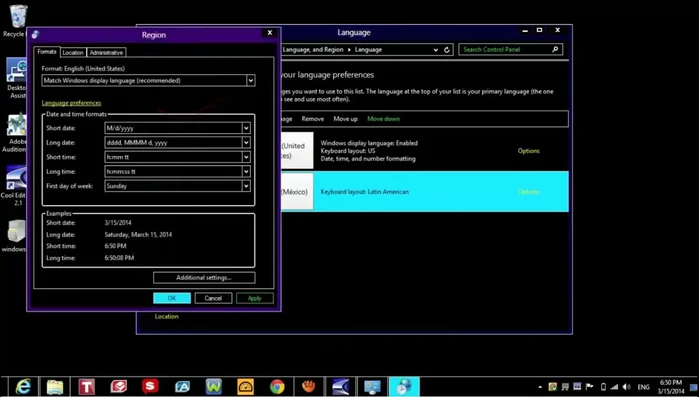
Task: Maximize the Language window
Action: pyautogui.click(x=539, y=30)
